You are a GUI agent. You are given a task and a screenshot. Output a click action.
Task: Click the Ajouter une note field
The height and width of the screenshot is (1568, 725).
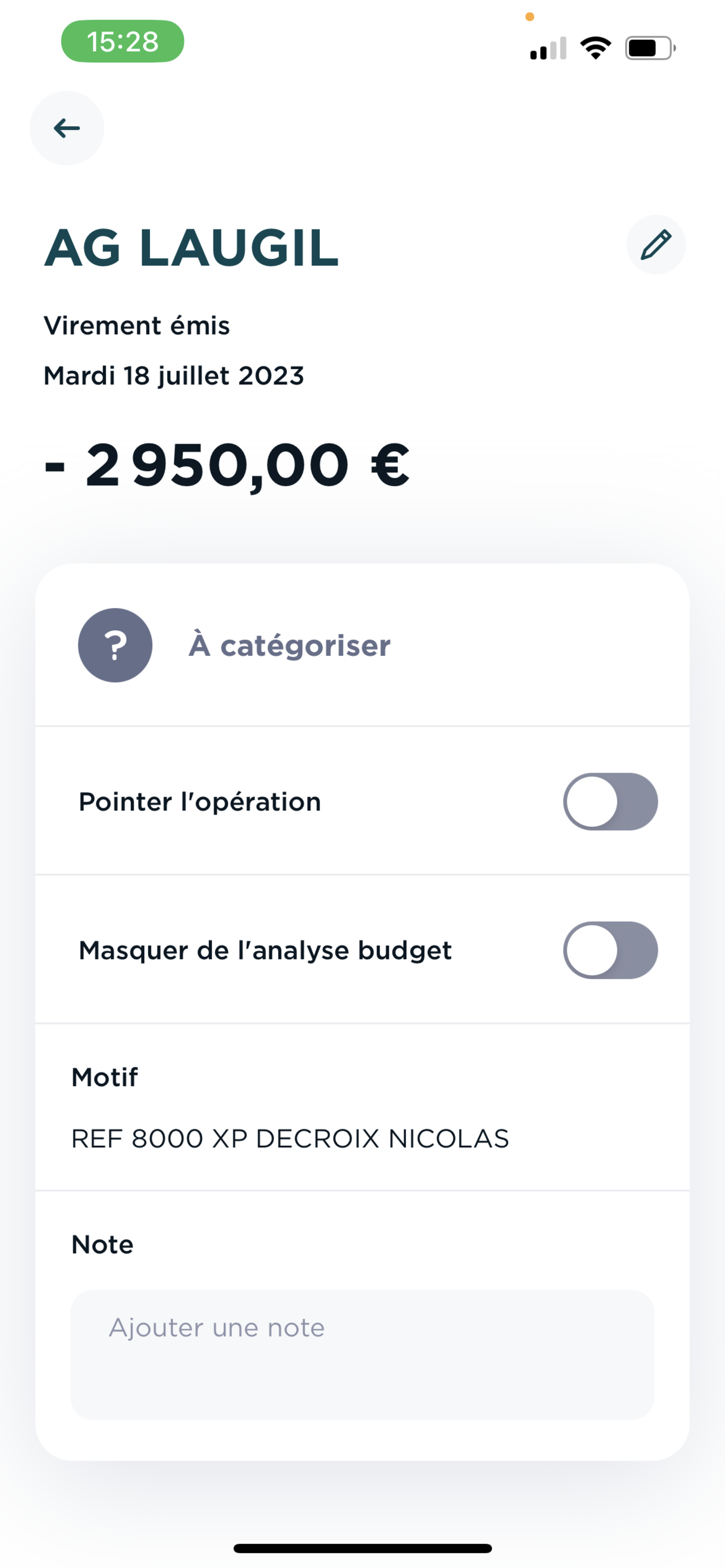point(362,1354)
